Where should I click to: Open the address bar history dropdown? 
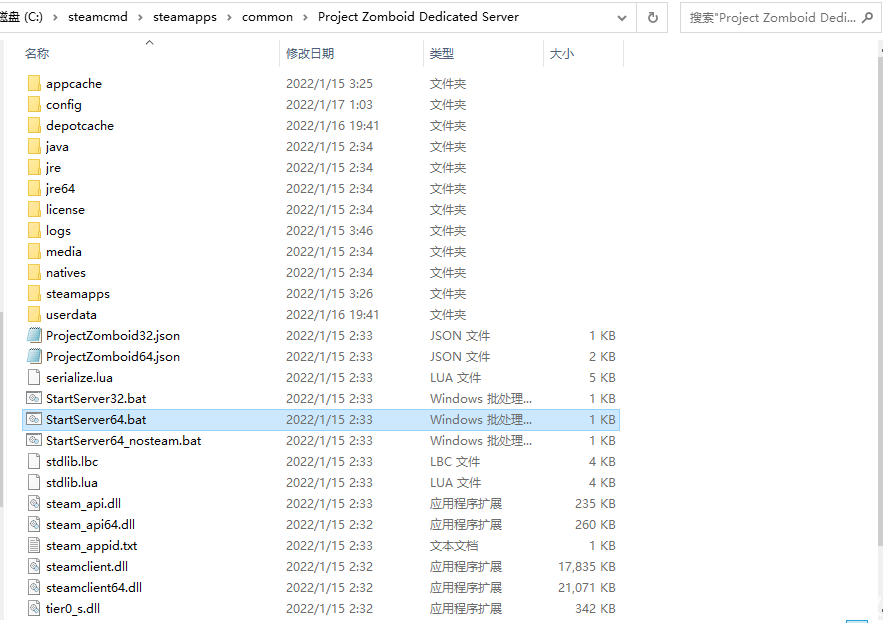[622, 17]
